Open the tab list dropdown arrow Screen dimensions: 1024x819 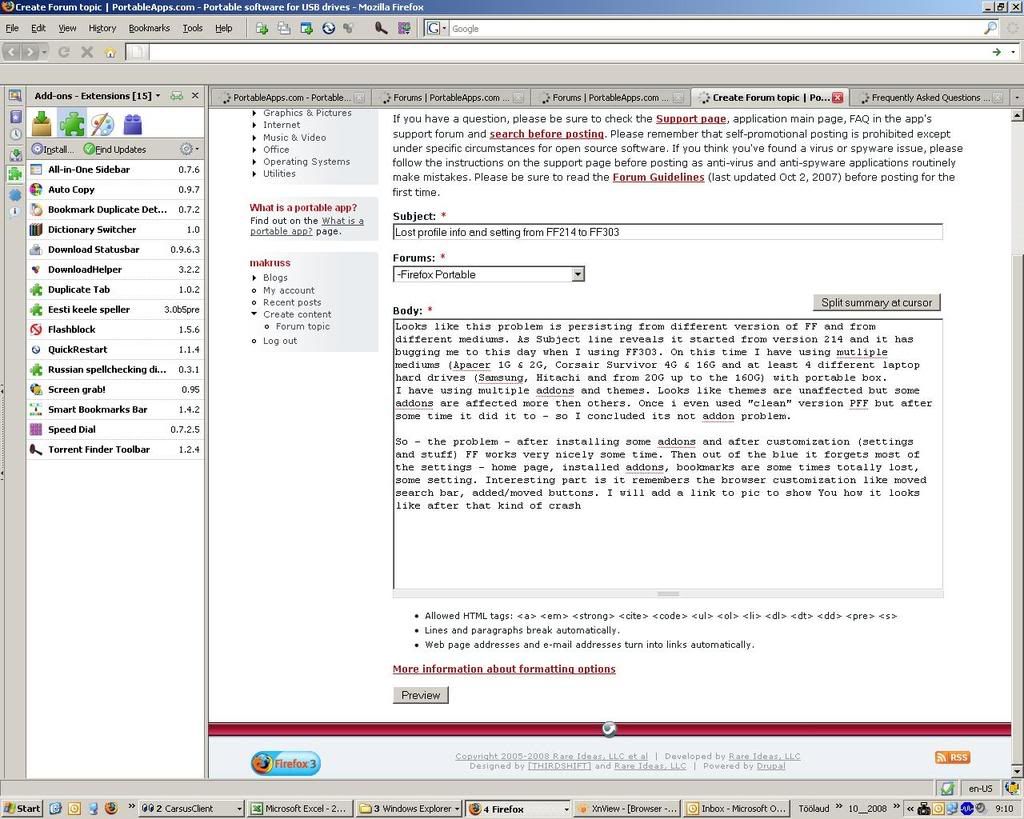click(x=1016, y=97)
